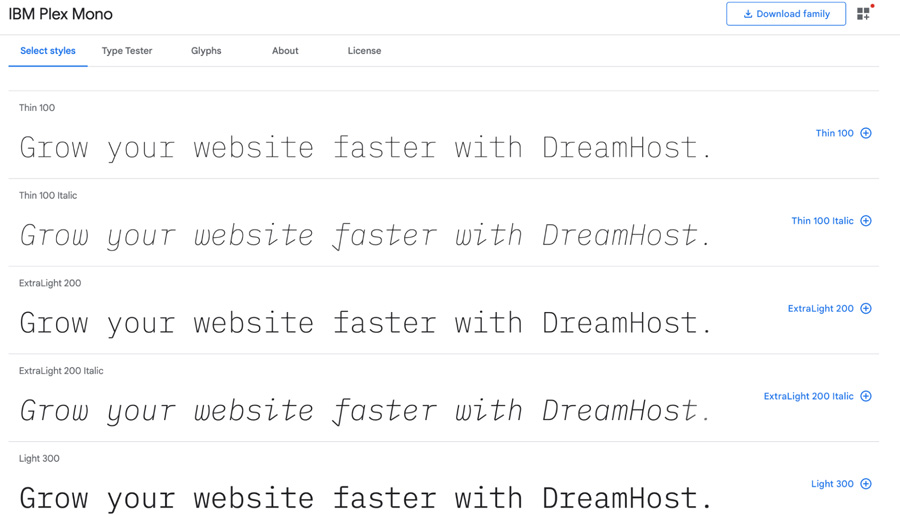Click the ExtraLight 200 Italic heading on left

point(61,371)
